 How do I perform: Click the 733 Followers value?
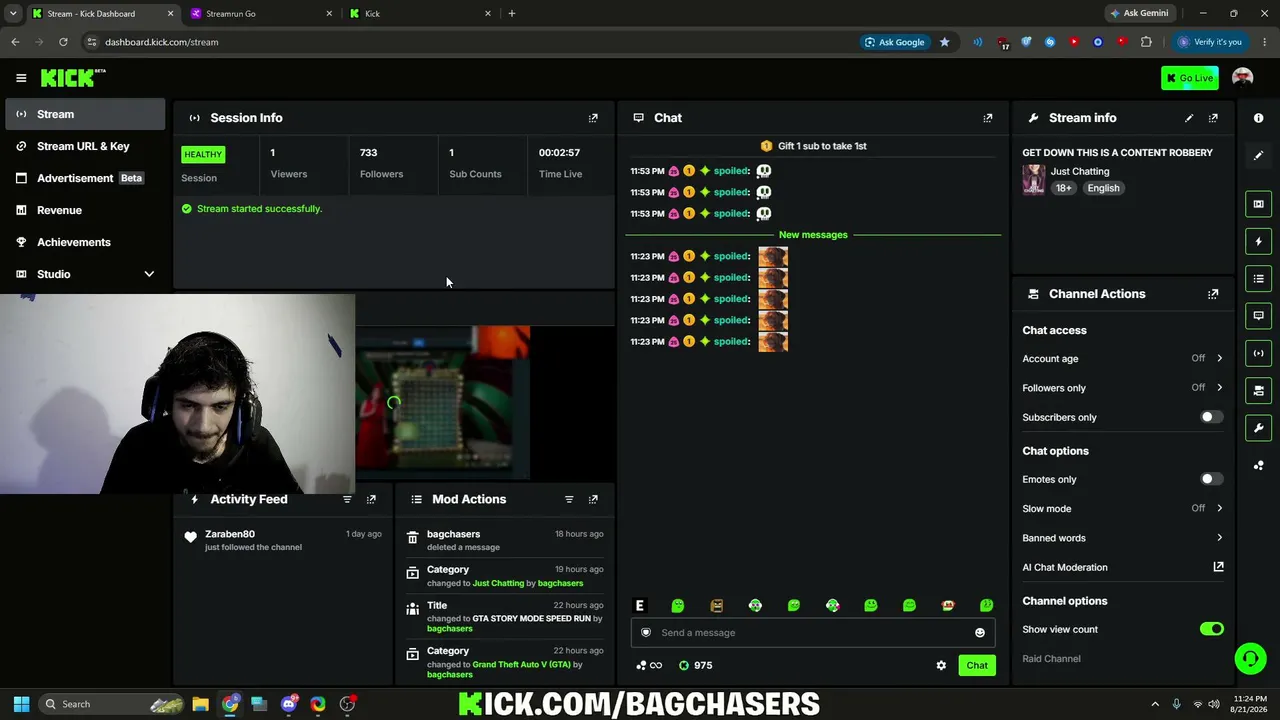pos(369,153)
